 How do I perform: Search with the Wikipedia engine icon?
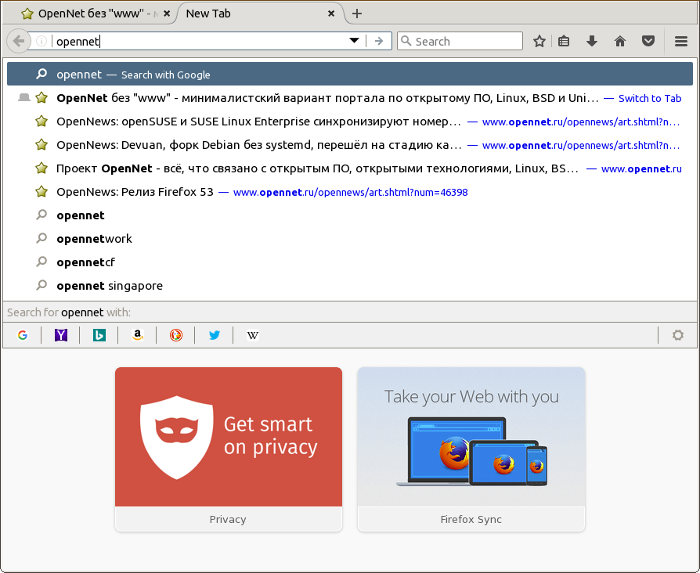[x=252, y=336]
